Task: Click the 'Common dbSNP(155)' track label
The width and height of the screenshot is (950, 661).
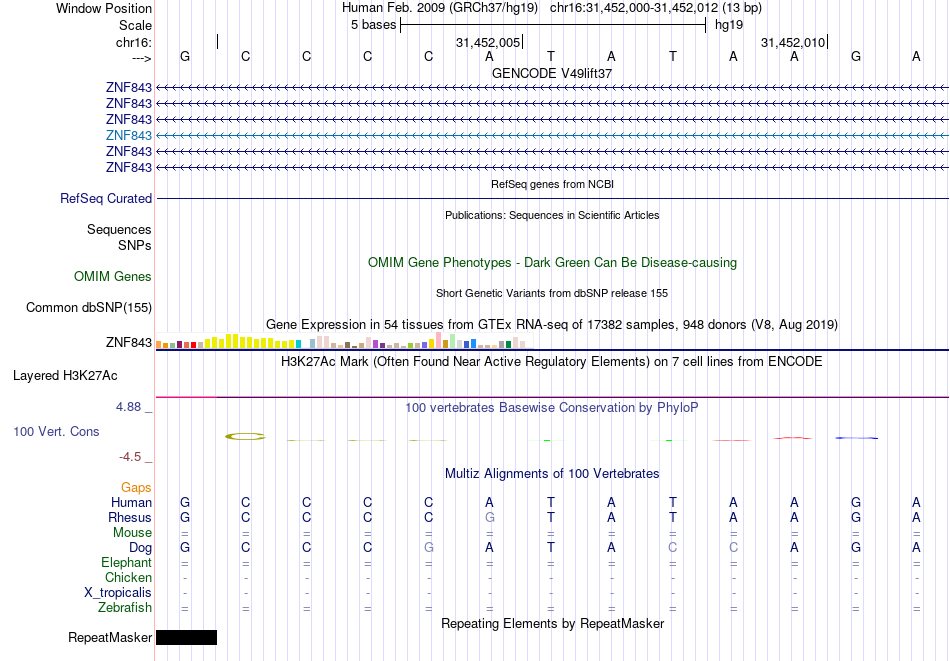Action: coord(89,308)
